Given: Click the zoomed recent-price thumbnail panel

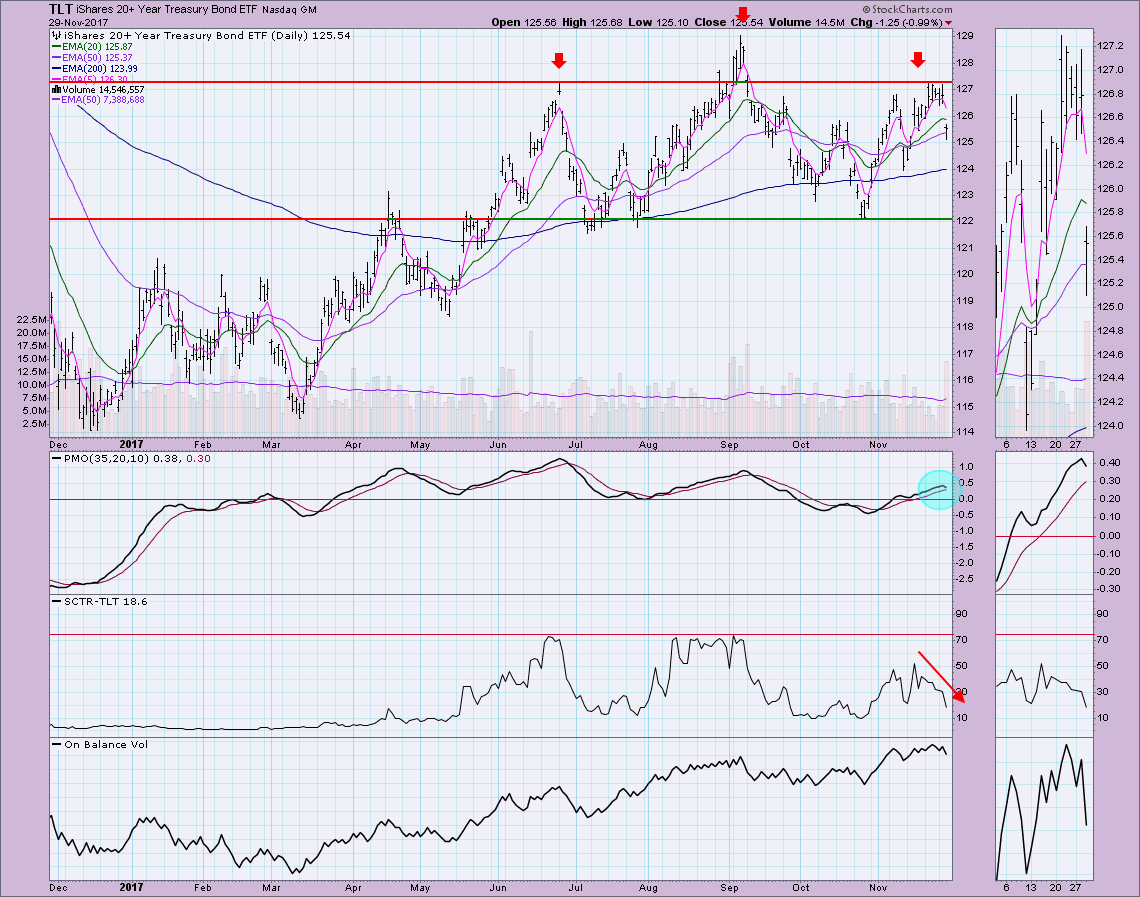Looking at the screenshot, I should pyautogui.click(x=1043, y=233).
